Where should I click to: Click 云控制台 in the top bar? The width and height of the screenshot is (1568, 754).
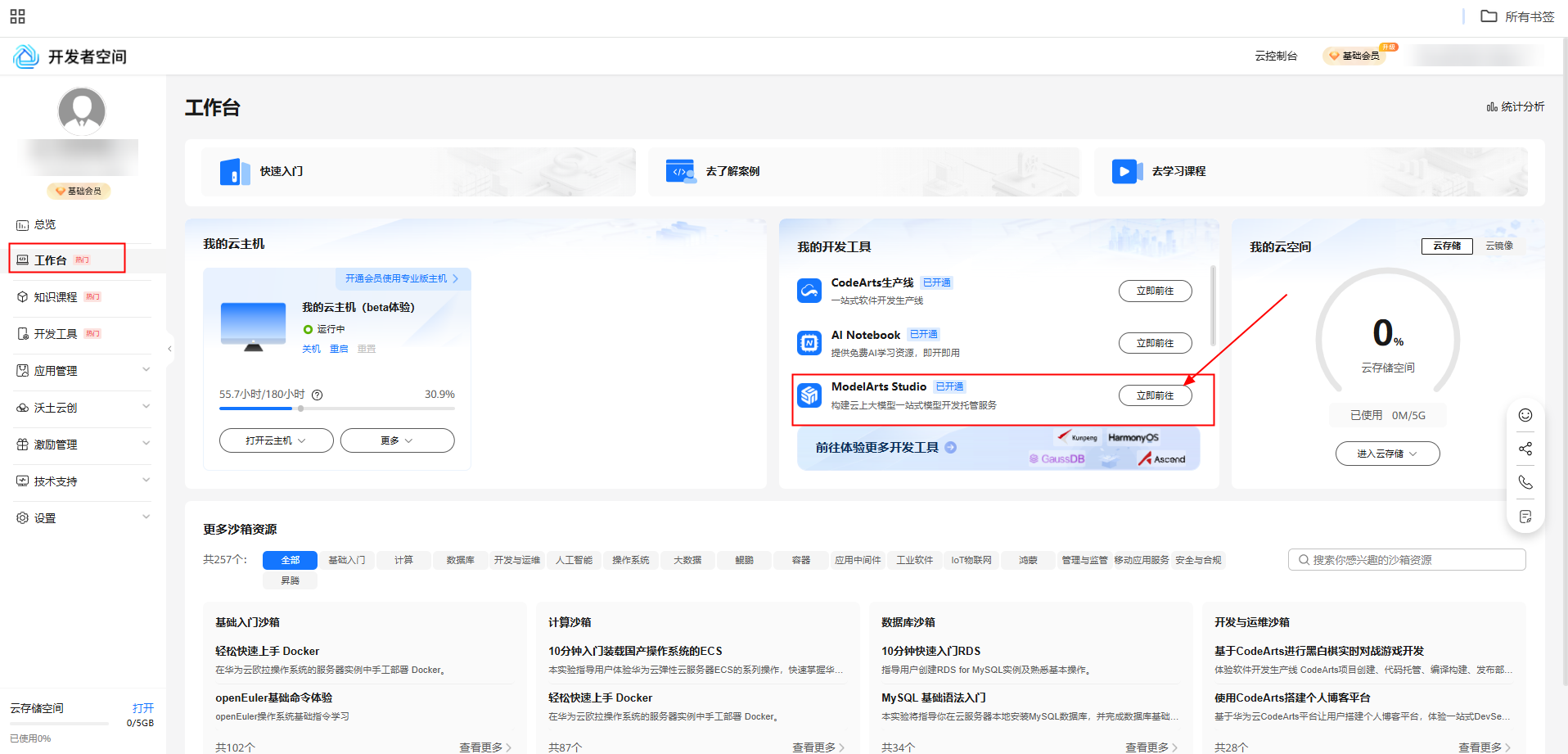[x=1276, y=56]
